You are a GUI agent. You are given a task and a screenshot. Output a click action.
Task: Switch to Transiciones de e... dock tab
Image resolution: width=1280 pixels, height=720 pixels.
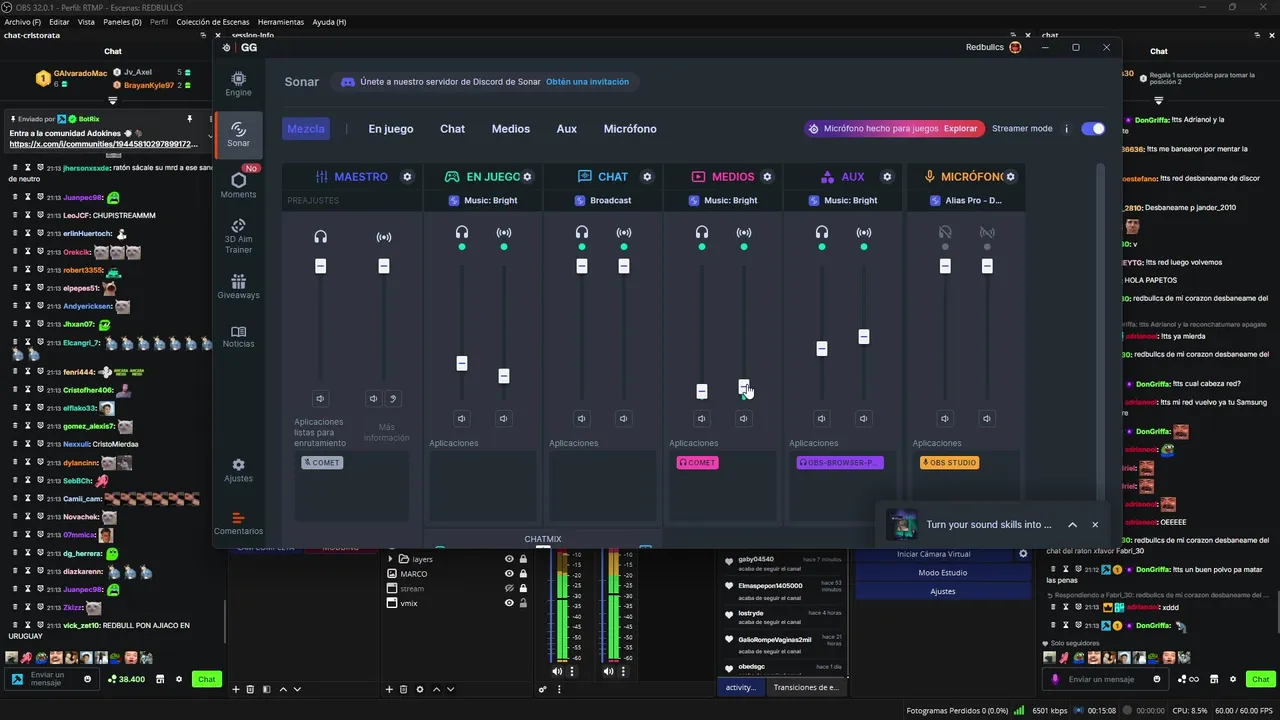(806, 687)
